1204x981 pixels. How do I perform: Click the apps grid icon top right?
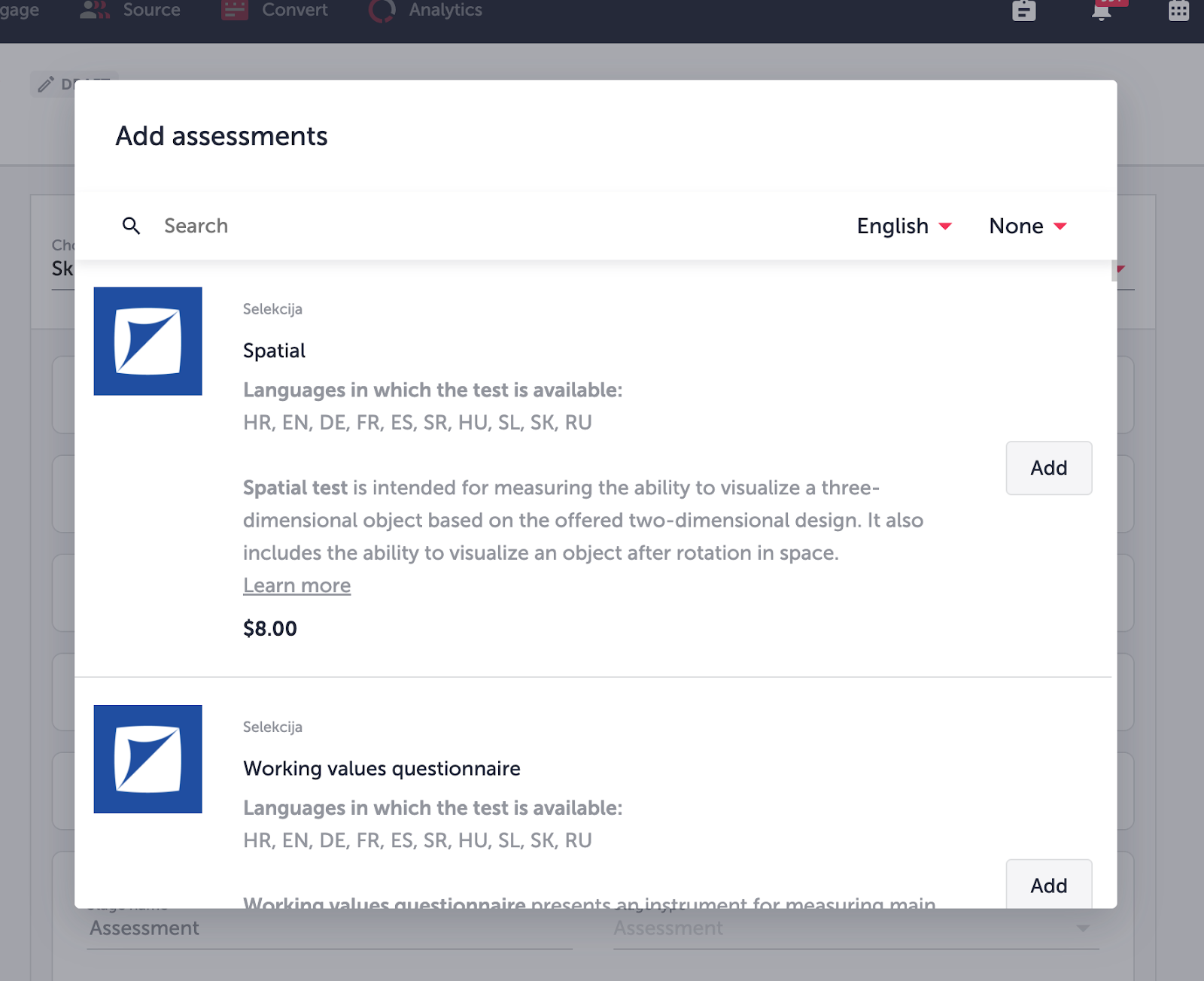[1179, 11]
